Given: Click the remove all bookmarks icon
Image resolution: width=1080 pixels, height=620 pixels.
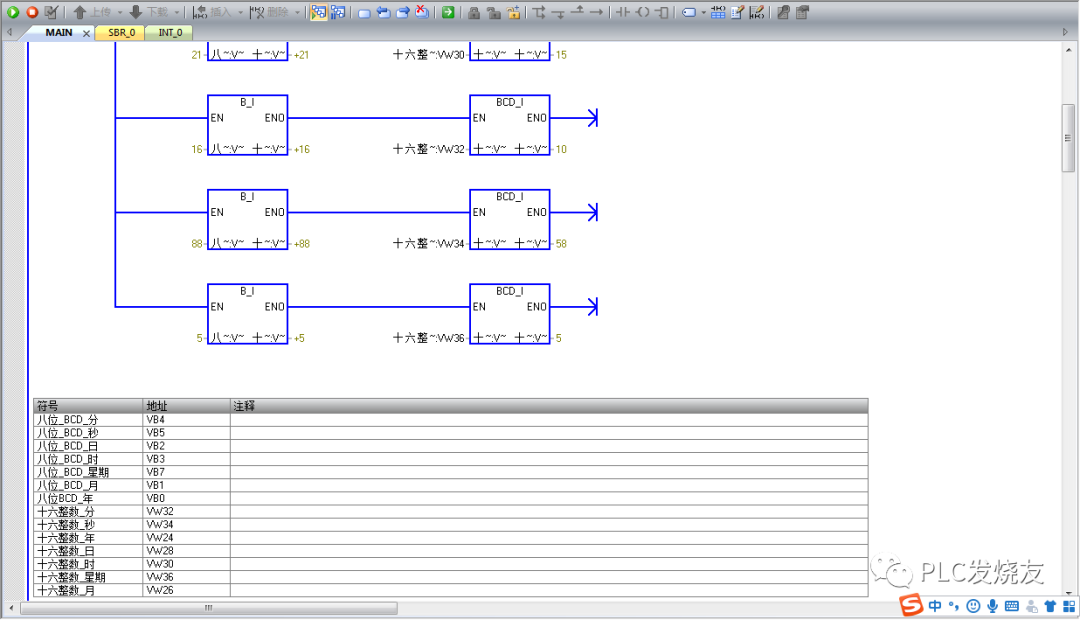Looking at the screenshot, I should [x=422, y=12].
